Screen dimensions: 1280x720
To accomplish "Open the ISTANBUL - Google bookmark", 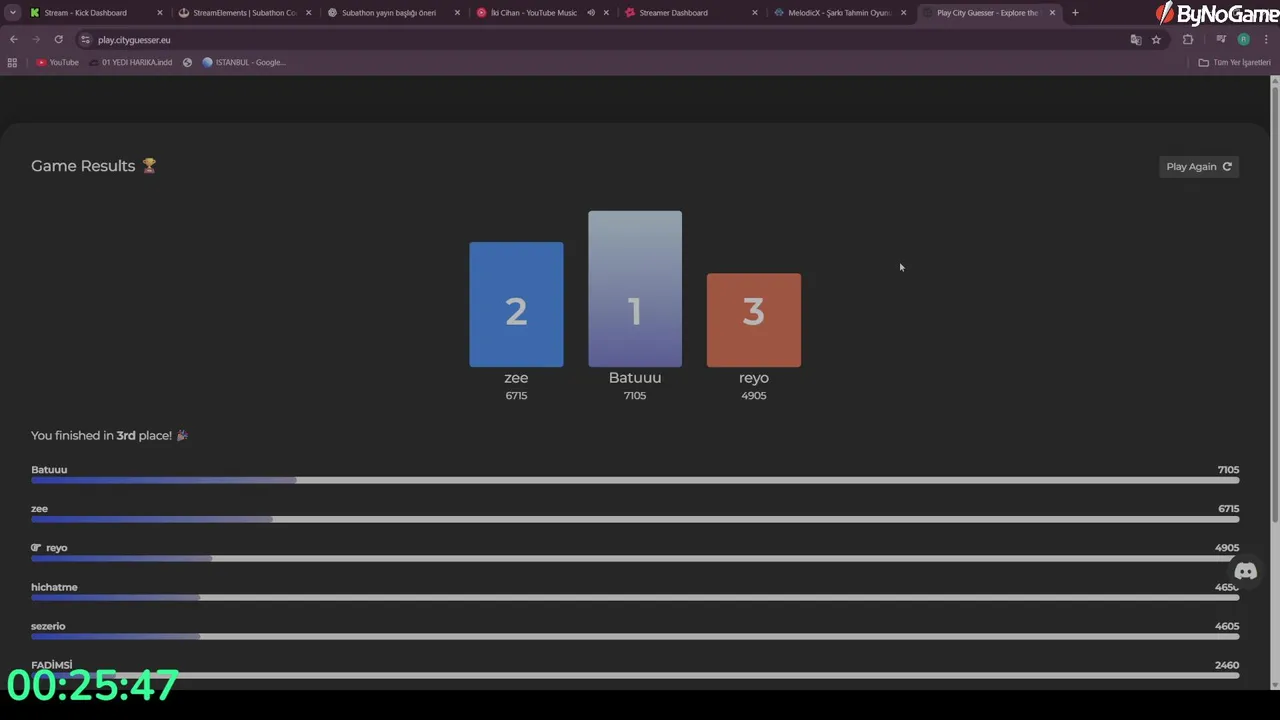I will click(x=244, y=62).
